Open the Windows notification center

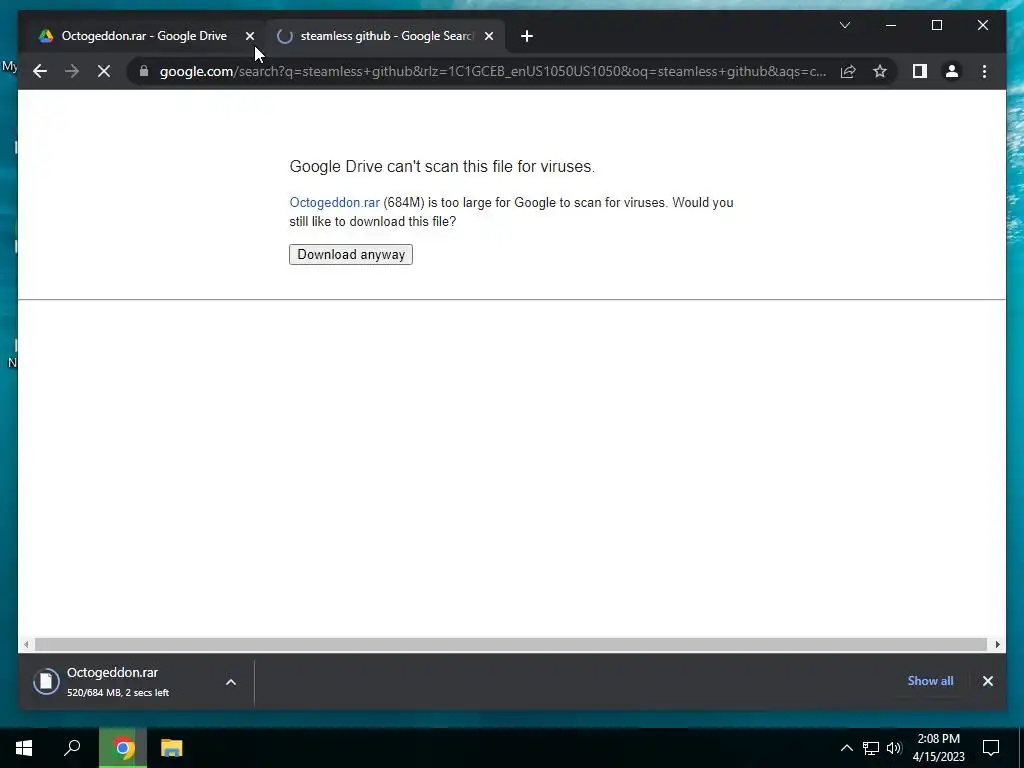[x=991, y=748]
